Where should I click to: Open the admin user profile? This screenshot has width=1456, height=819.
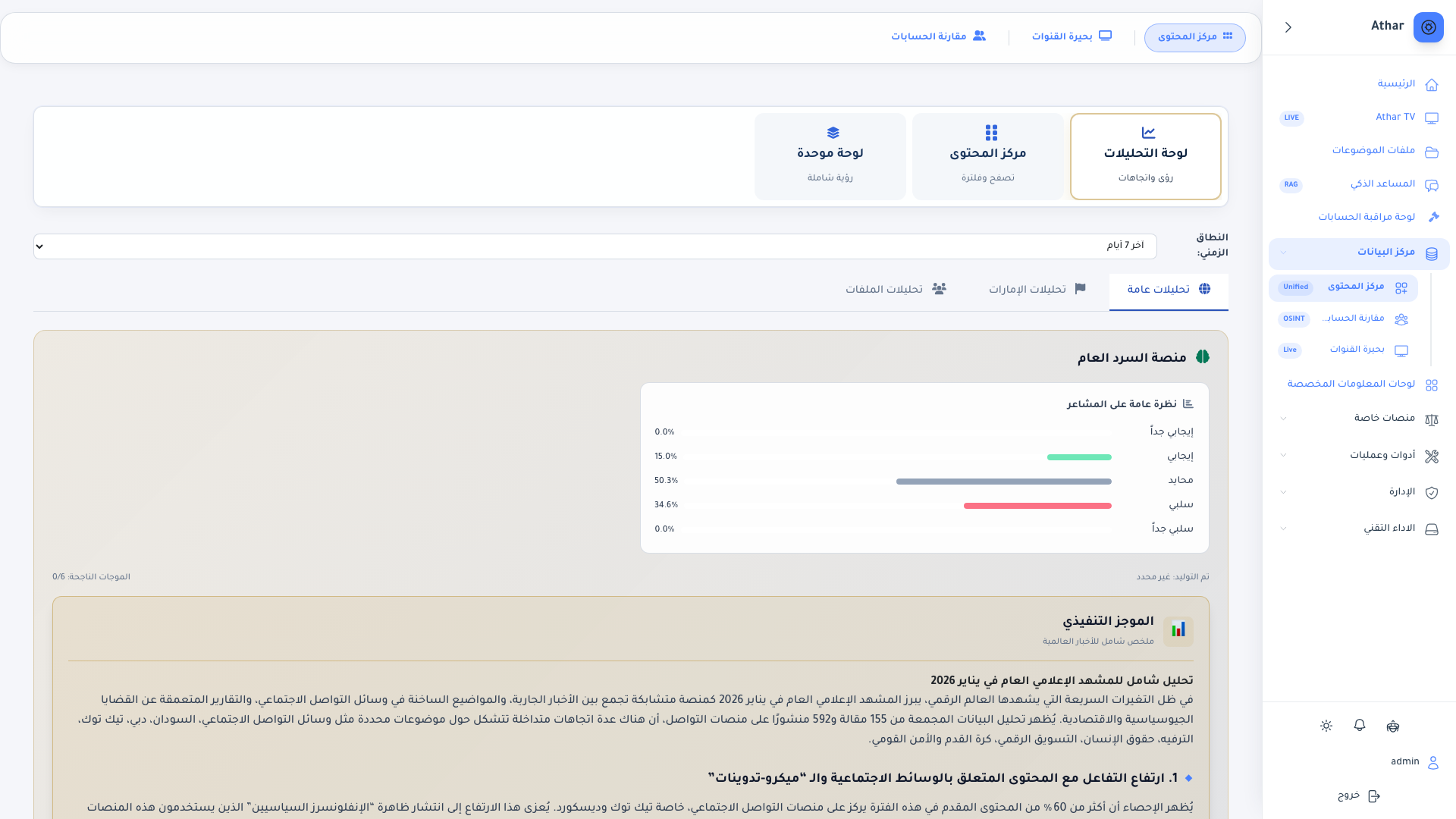(x=1405, y=762)
